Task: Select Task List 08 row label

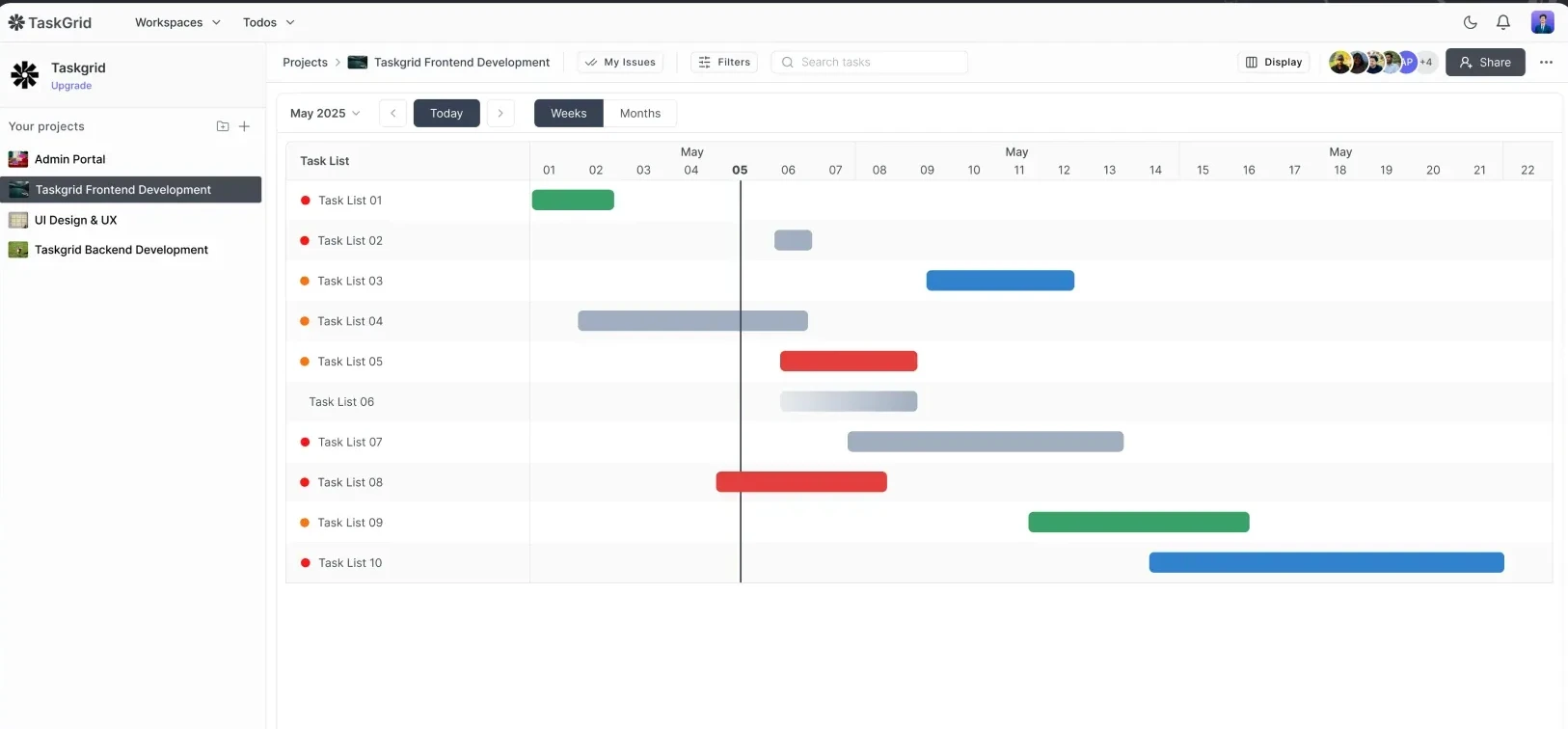Action: [350, 482]
